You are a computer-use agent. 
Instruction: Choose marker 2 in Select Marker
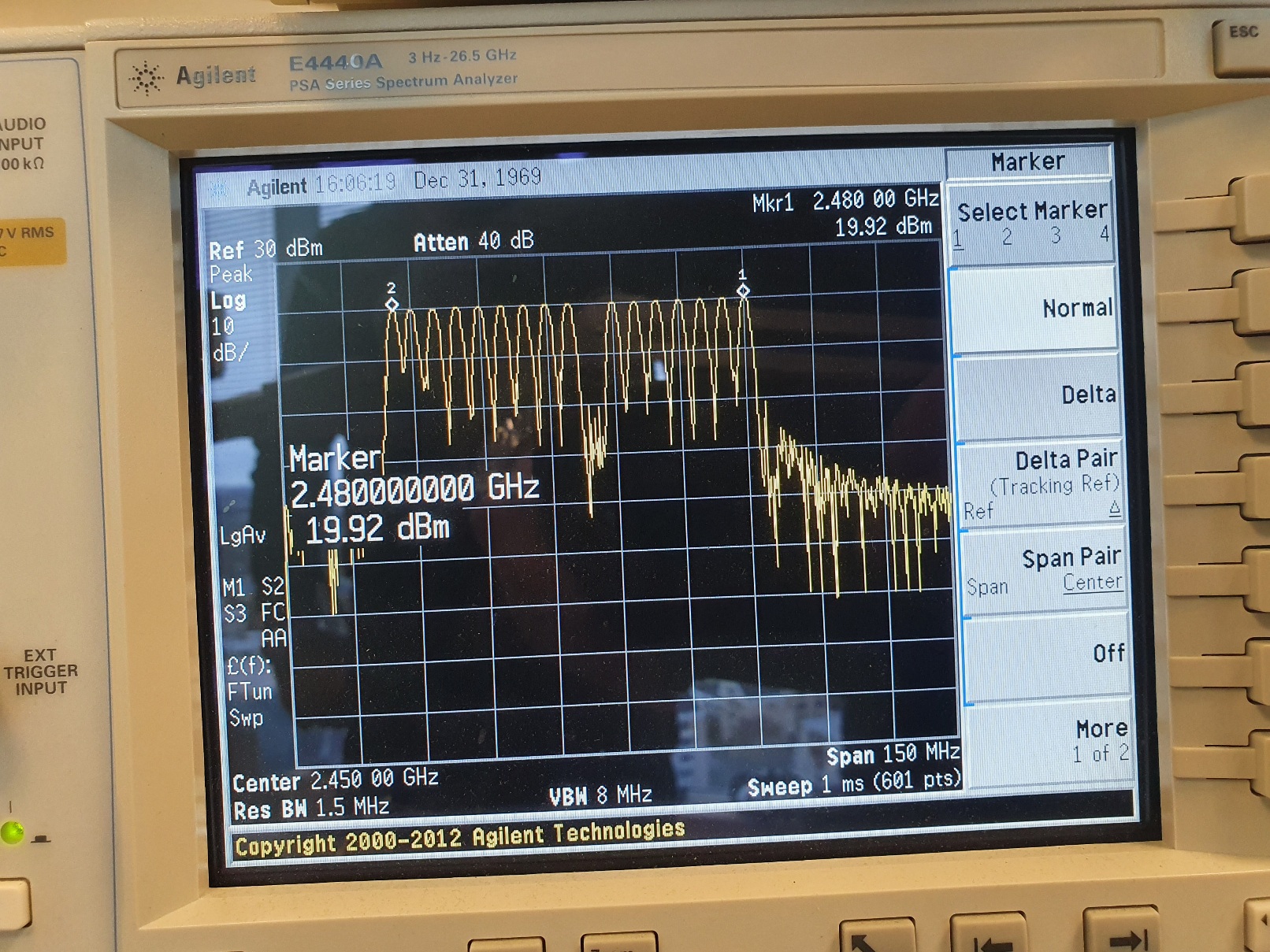tap(1007, 236)
